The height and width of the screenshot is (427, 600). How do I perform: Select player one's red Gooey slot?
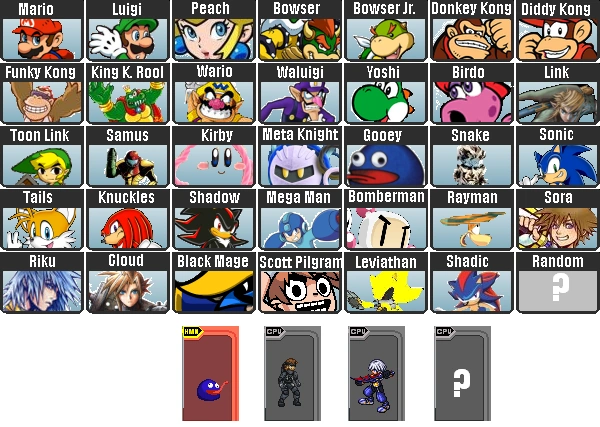210,373
